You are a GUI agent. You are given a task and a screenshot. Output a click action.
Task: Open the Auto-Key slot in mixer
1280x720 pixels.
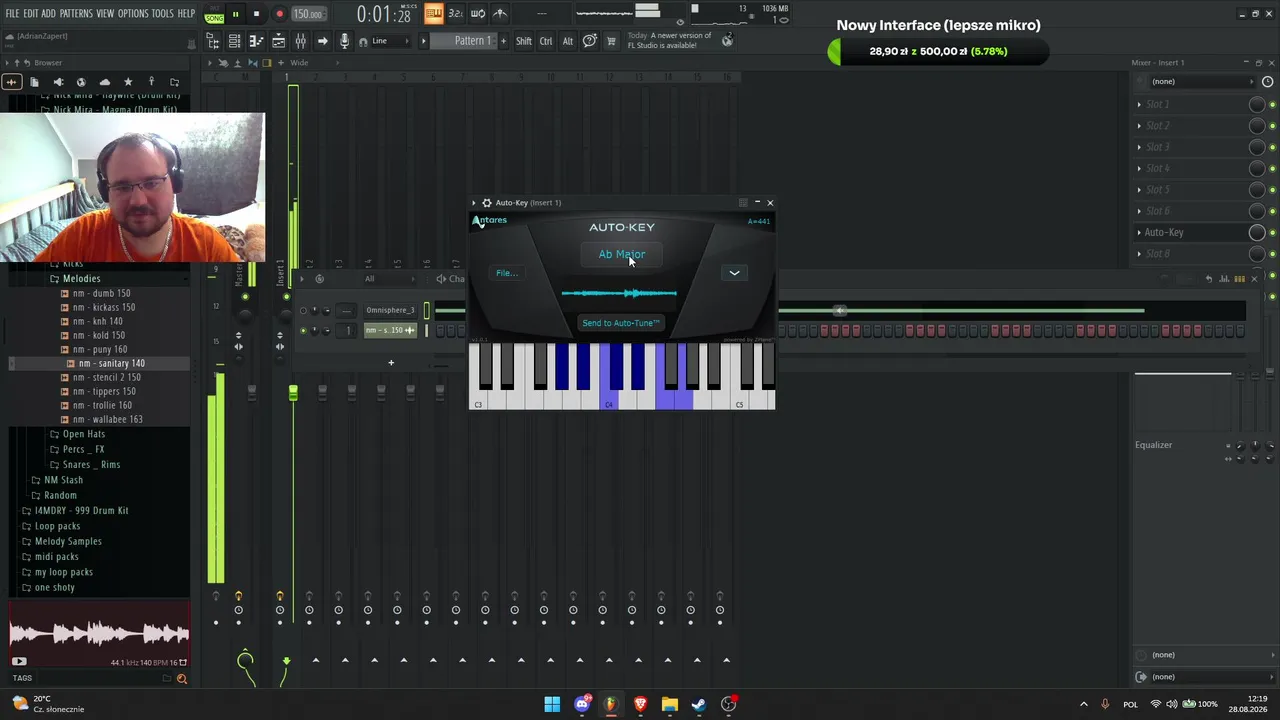[x=1164, y=232]
